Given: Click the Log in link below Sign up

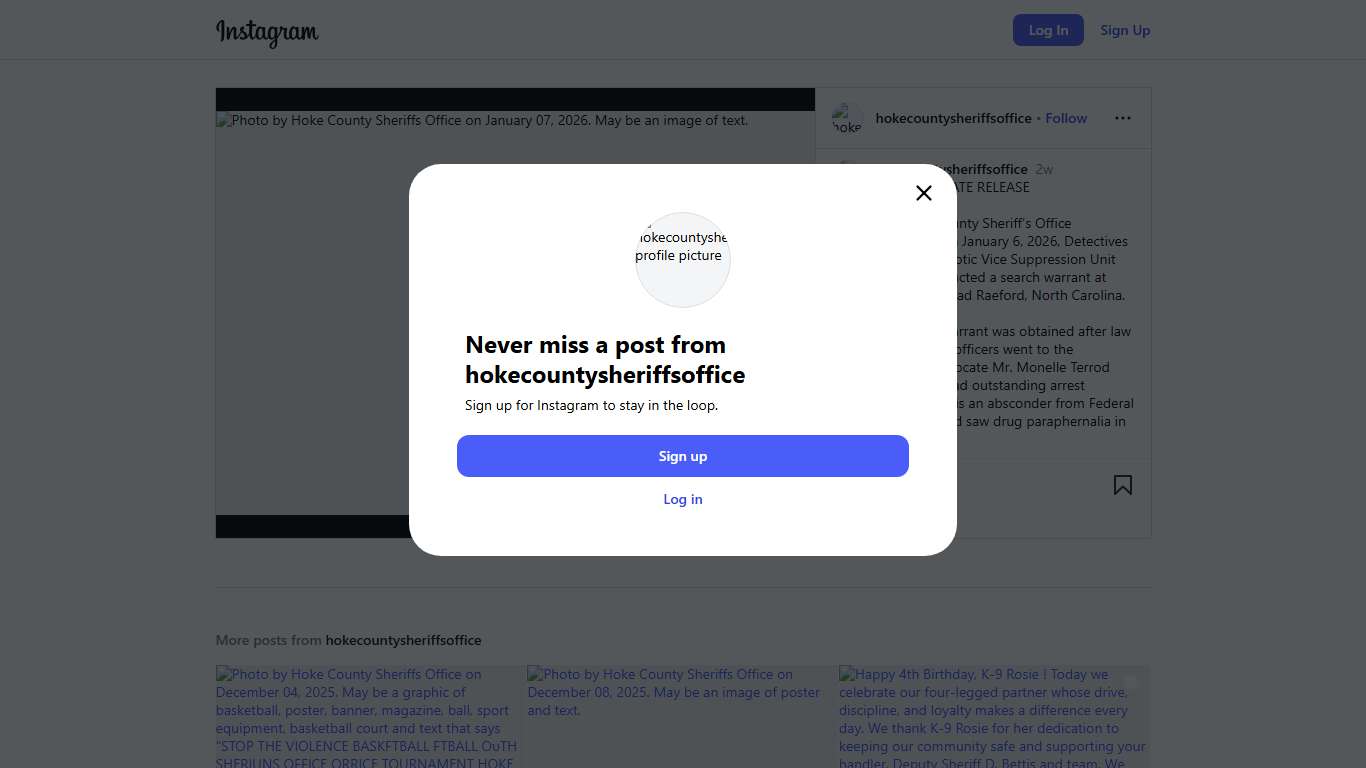Looking at the screenshot, I should tap(683, 499).
